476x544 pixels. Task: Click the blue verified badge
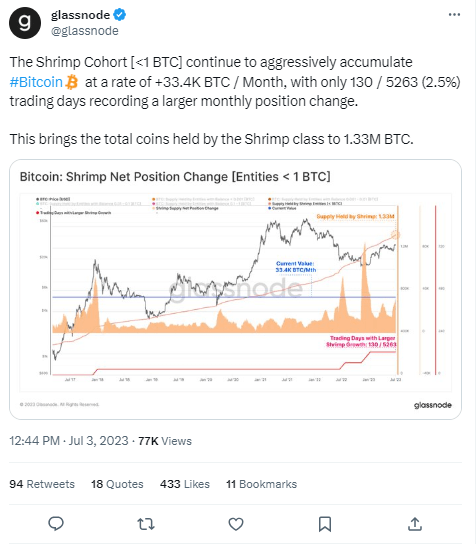[120, 15]
